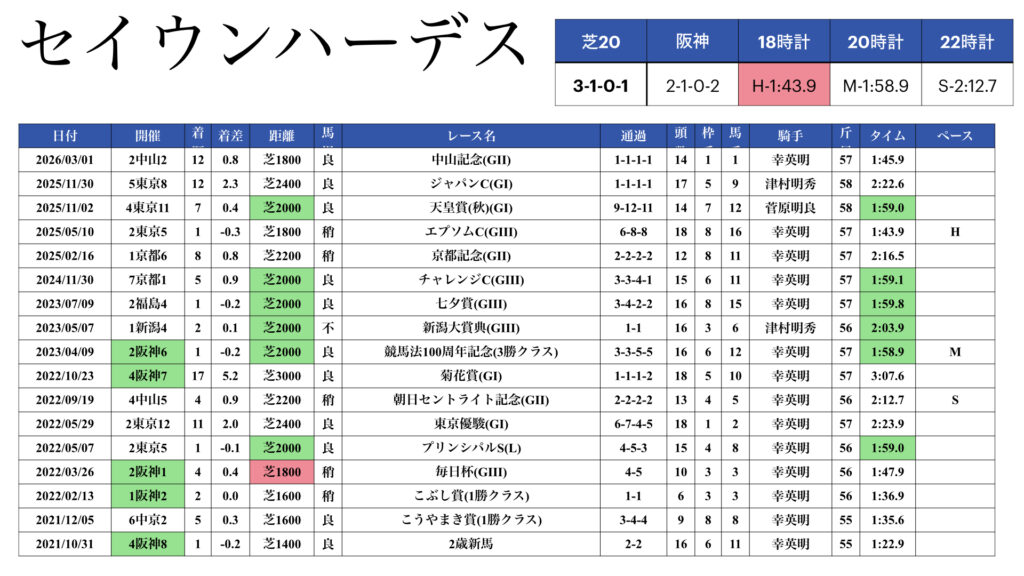Select the 芝20 summary header cell

coord(601,42)
